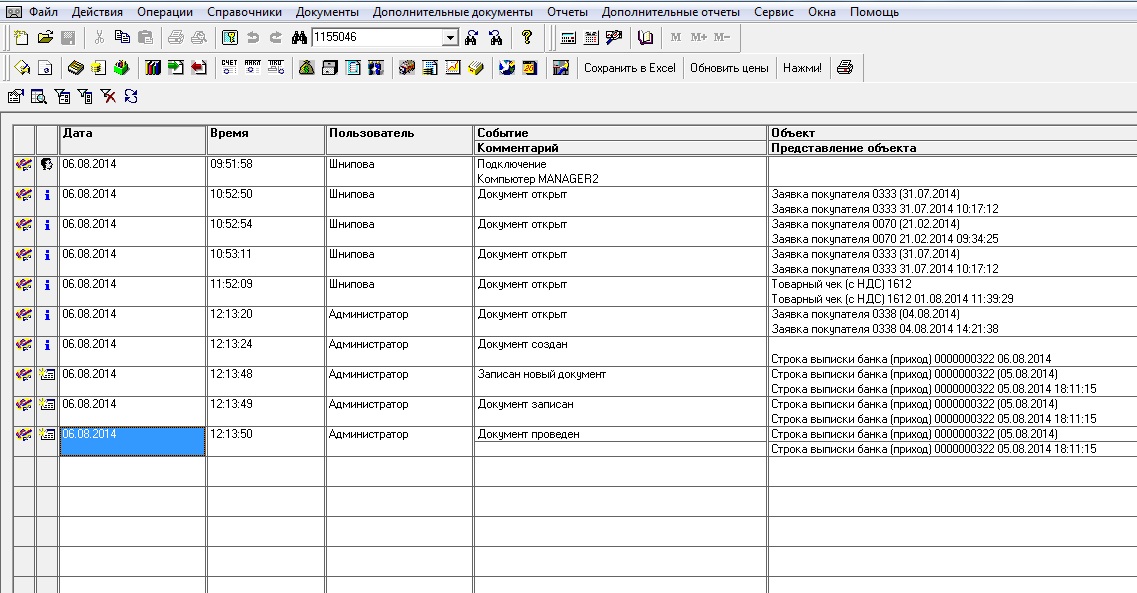Click the colored books icon
Viewport: 1137px width, 593px height.
pyautogui.click(x=152, y=67)
